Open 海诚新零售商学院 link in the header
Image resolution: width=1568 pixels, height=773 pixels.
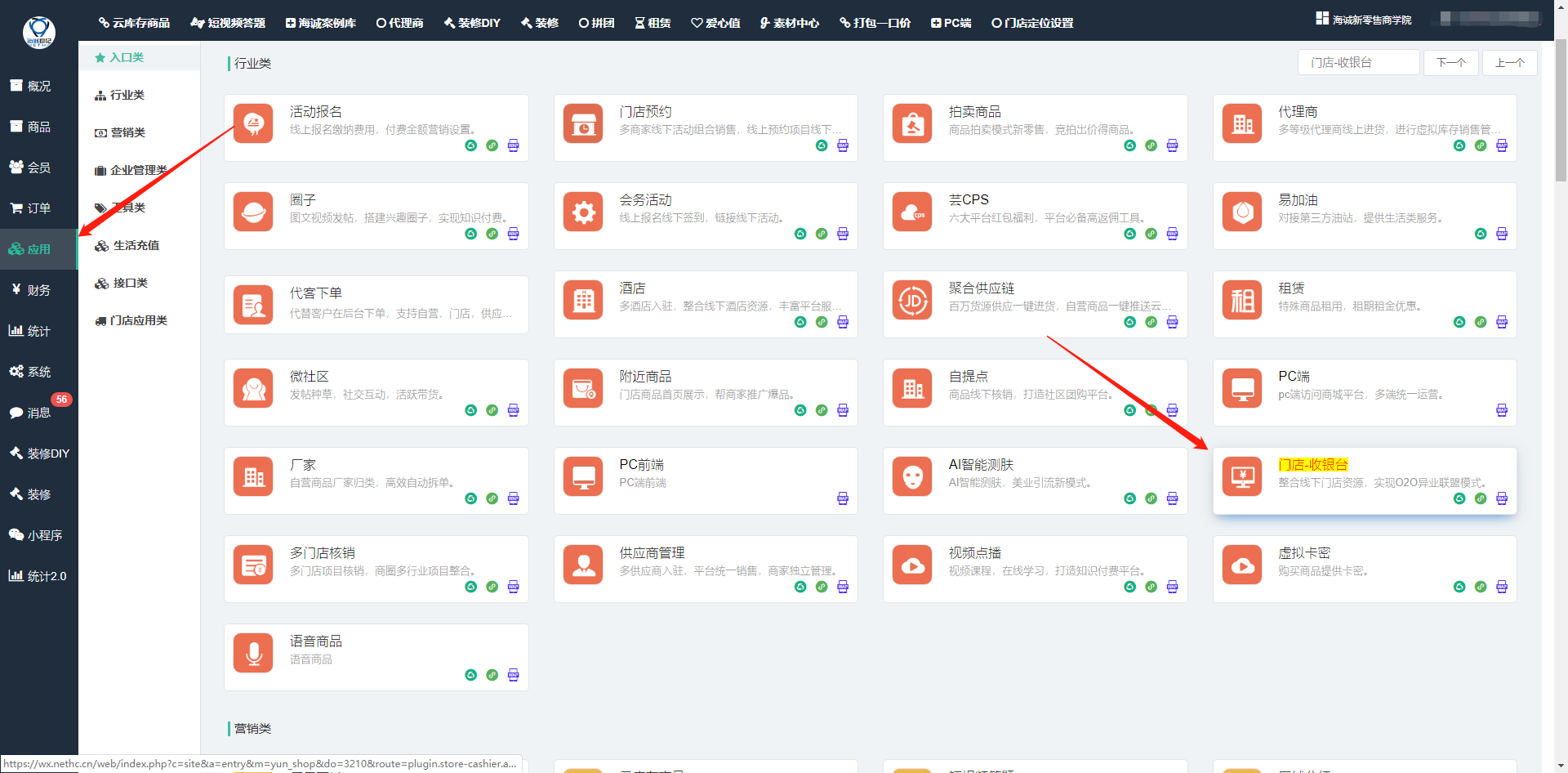(x=1364, y=20)
